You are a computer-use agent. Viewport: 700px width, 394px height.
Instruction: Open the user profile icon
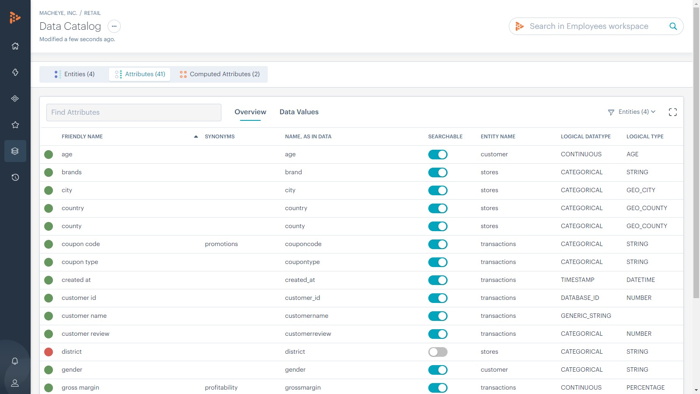coord(15,383)
